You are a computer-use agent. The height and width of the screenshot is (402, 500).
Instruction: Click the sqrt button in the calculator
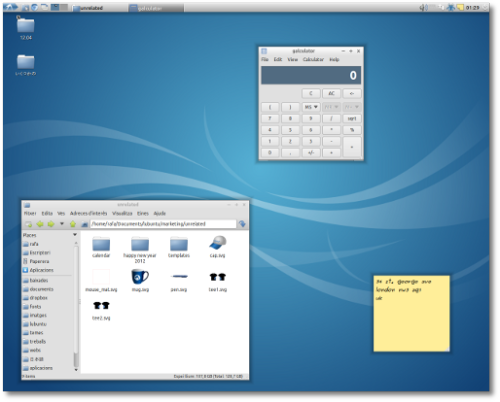(x=352, y=119)
